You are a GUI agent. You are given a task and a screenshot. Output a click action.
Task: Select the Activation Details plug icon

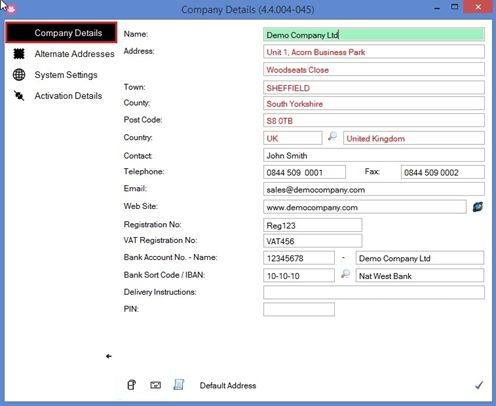point(19,96)
